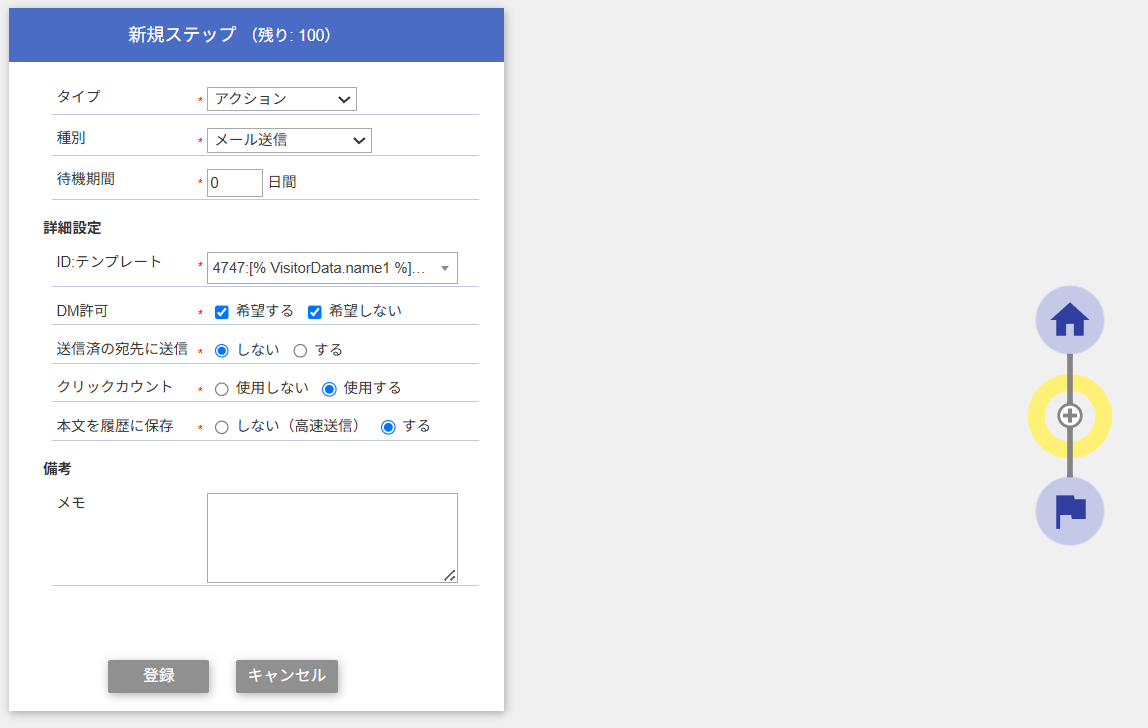Select しない for 送信済の宛先に送信
This screenshot has height=728, width=1148.
tap(222, 351)
